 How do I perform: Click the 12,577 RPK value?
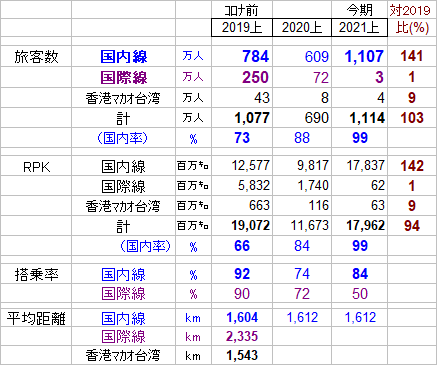pos(251,165)
